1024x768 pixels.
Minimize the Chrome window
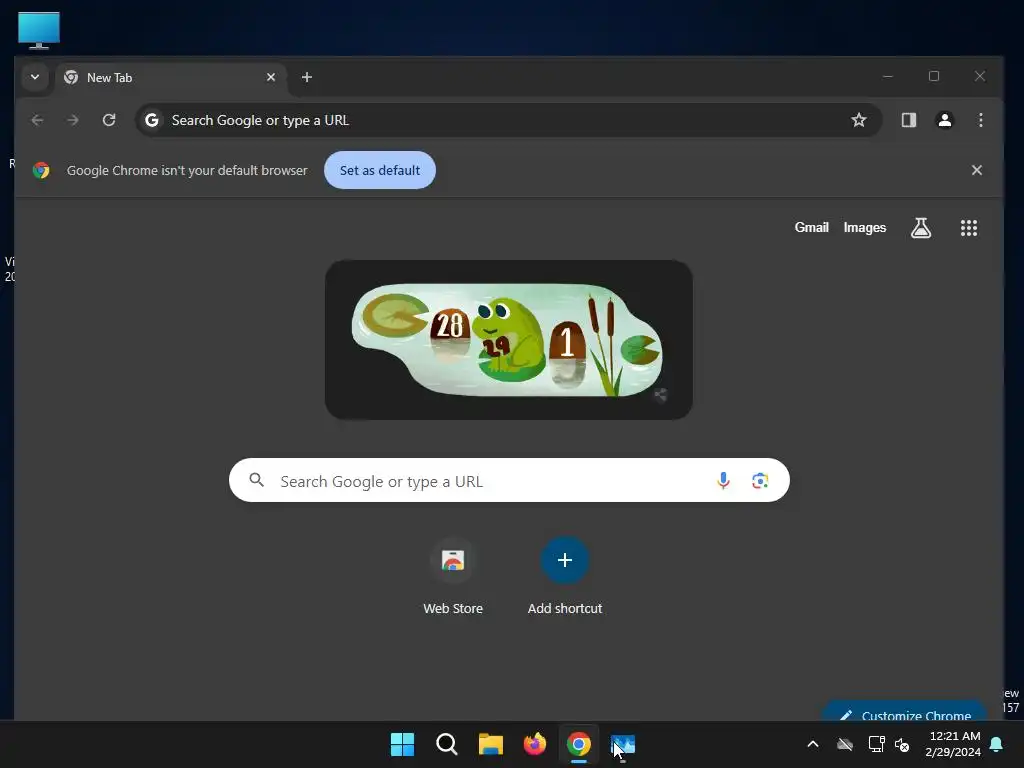(x=888, y=76)
